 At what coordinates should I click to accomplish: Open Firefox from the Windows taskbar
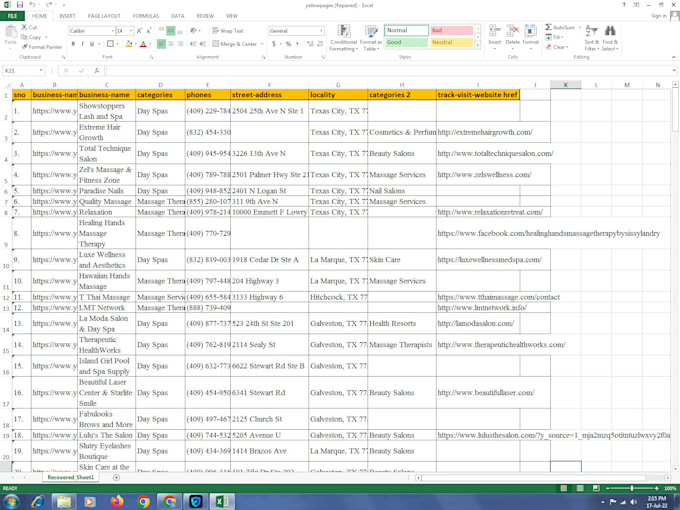[x=116, y=502]
